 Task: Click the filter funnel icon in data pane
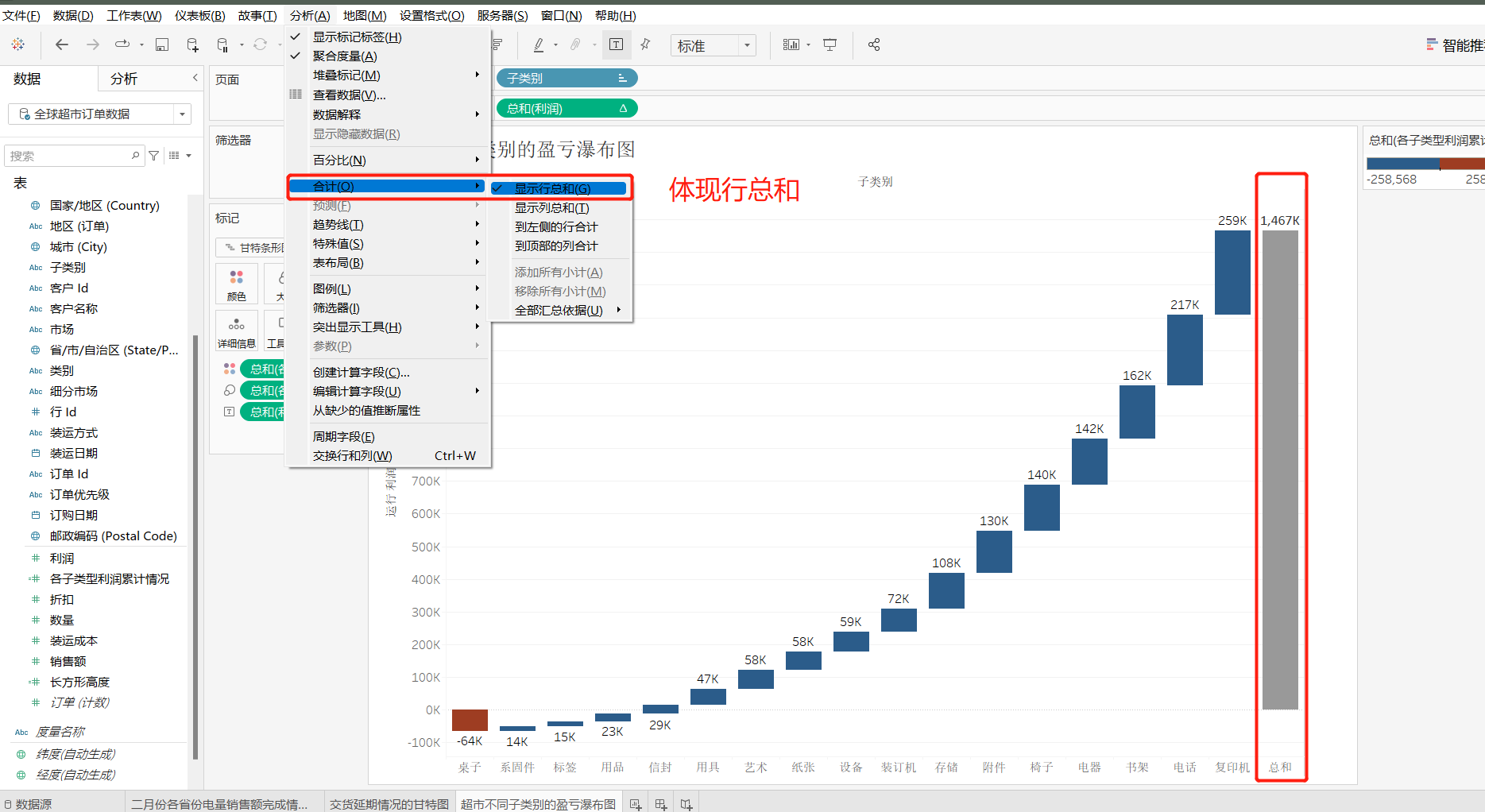154,156
